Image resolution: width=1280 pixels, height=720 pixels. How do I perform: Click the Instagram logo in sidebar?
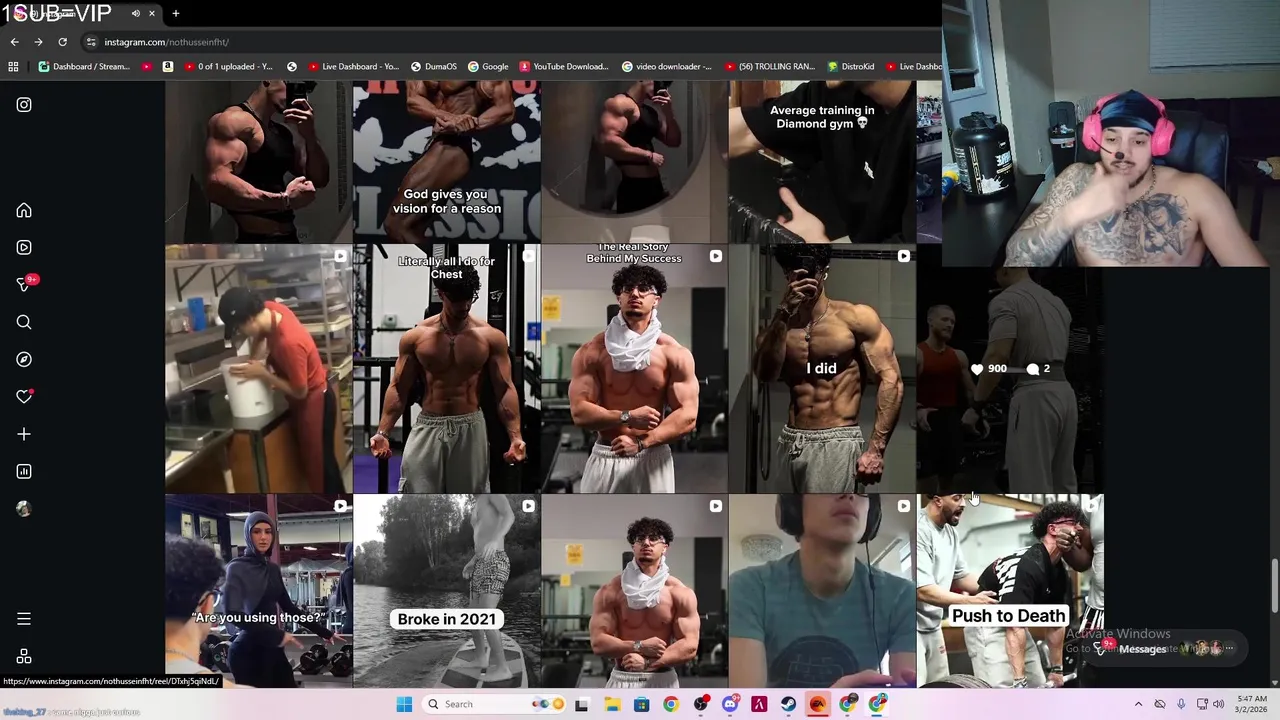click(24, 104)
